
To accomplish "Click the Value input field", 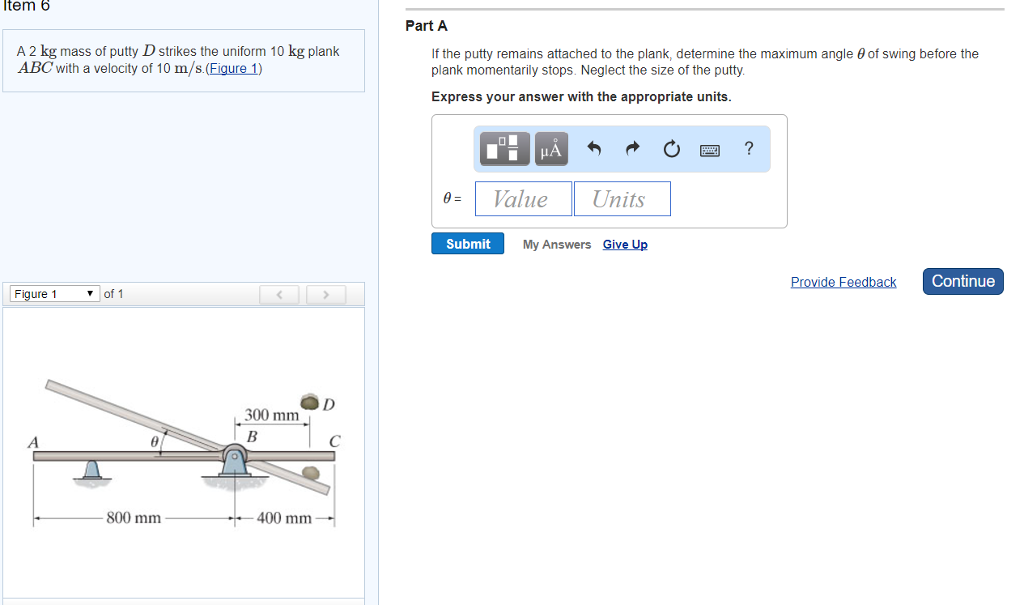I will point(523,199).
